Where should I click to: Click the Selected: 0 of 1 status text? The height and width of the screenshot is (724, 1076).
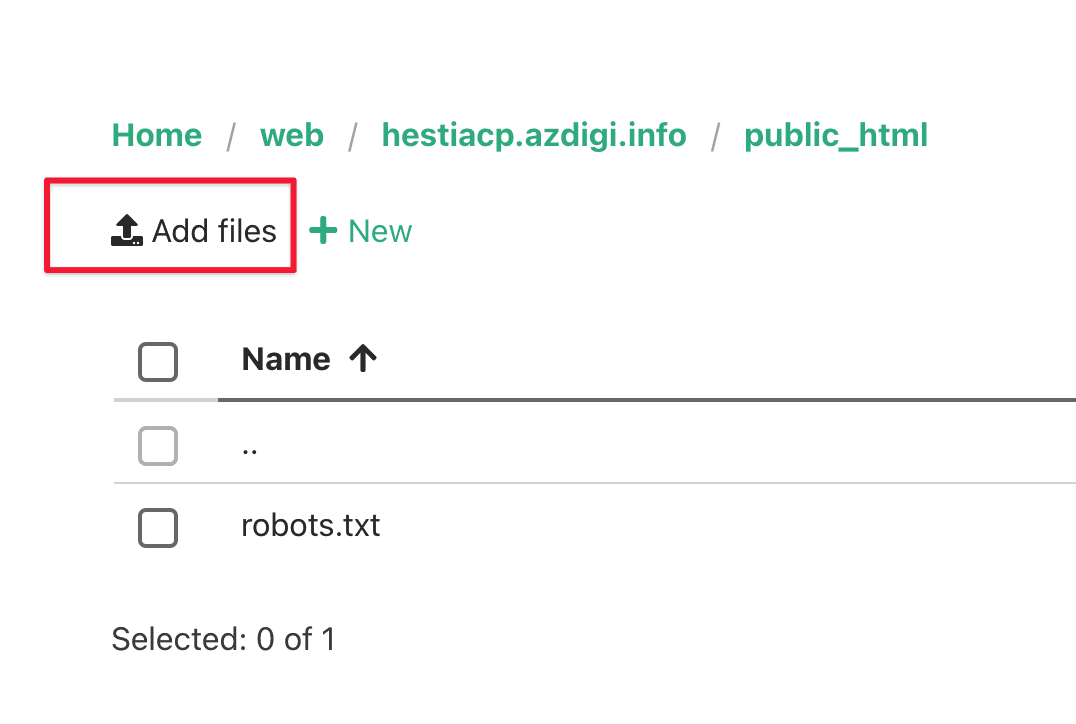pos(223,639)
